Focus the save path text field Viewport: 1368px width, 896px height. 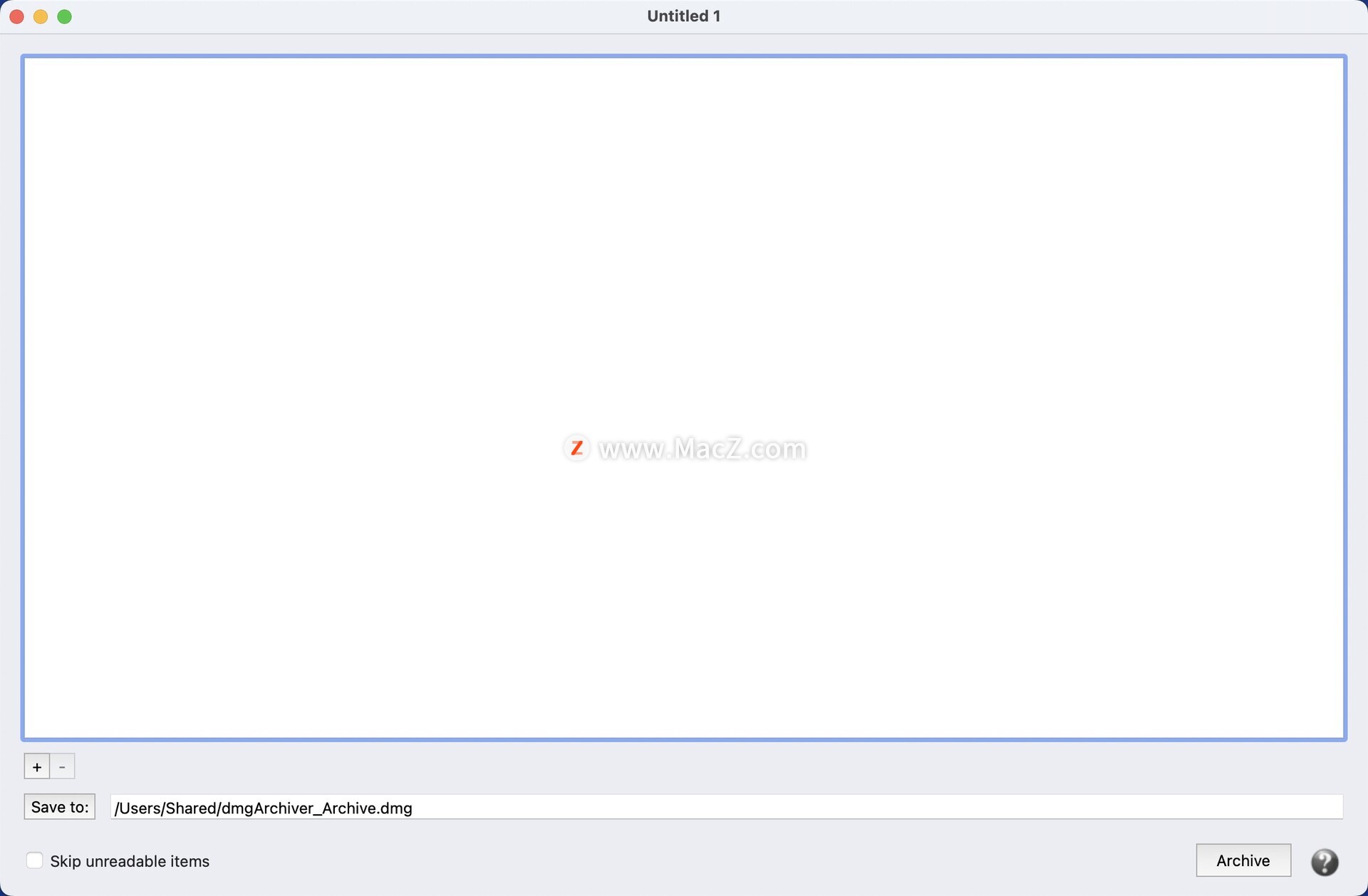(x=726, y=808)
